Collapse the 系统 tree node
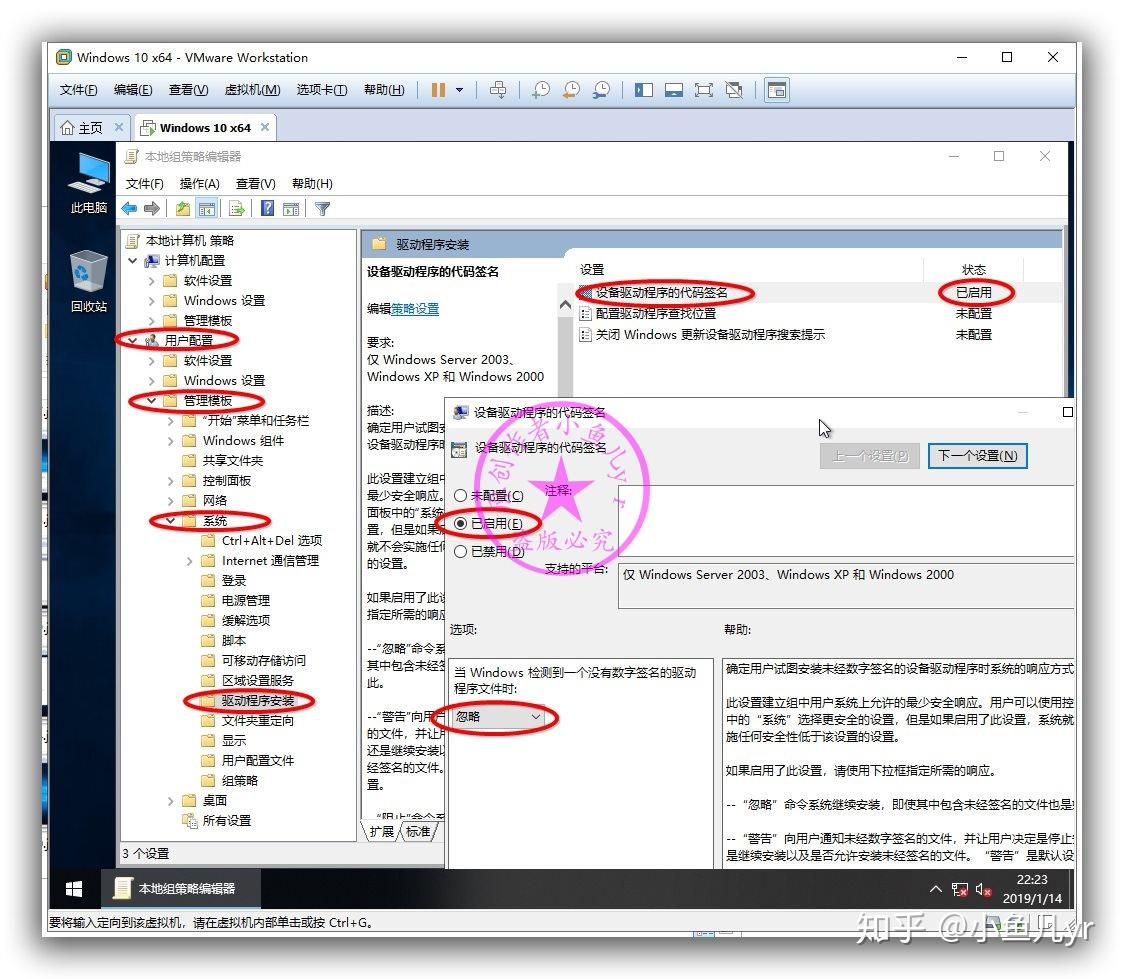Image resolution: width=1124 pixels, height=979 pixels. tap(171, 520)
